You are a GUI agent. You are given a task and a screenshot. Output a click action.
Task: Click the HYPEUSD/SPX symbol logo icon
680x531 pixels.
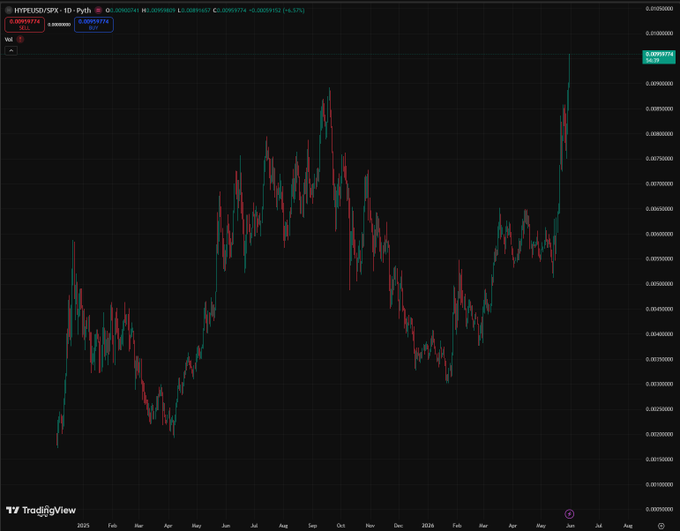pyautogui.click(x=8, y=10)
